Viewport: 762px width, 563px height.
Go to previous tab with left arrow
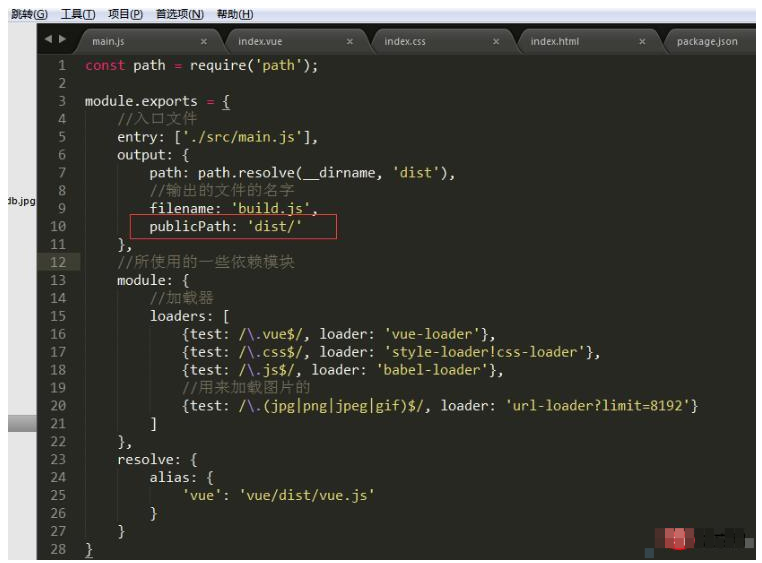[x=48, y=39]
